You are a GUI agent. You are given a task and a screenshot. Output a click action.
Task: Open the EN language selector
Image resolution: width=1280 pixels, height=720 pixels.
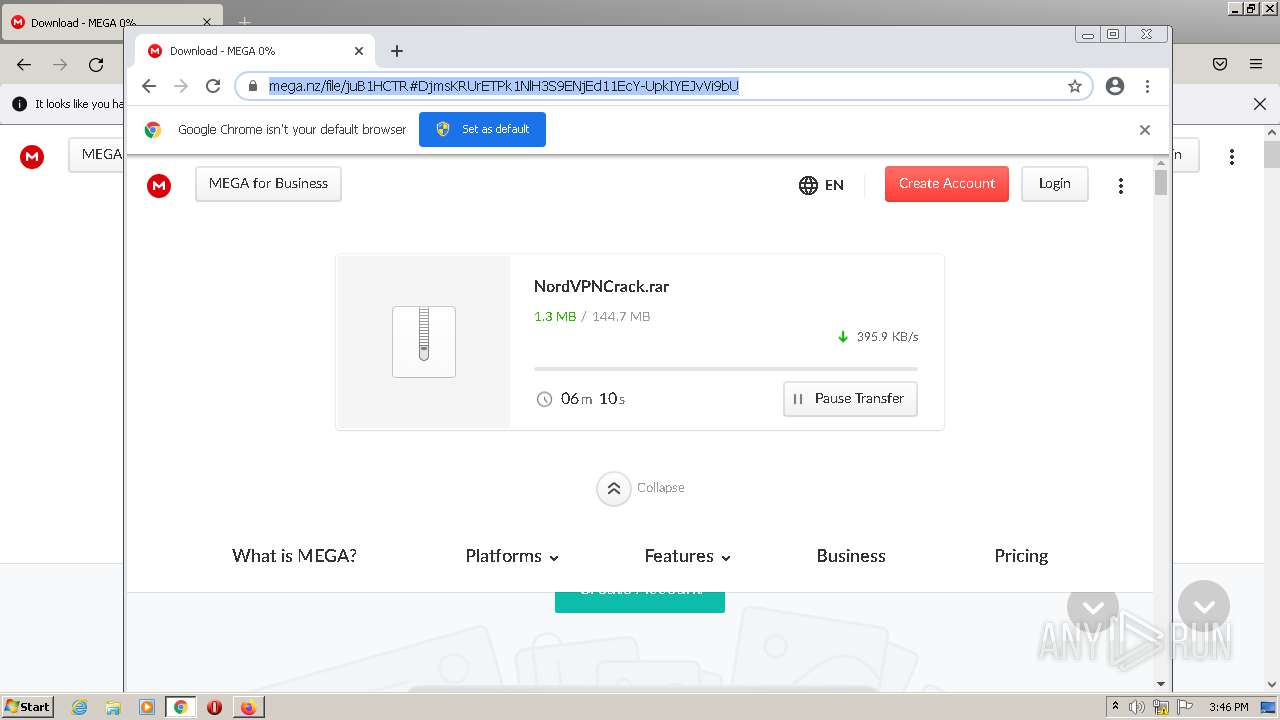(x=821, y=185)
